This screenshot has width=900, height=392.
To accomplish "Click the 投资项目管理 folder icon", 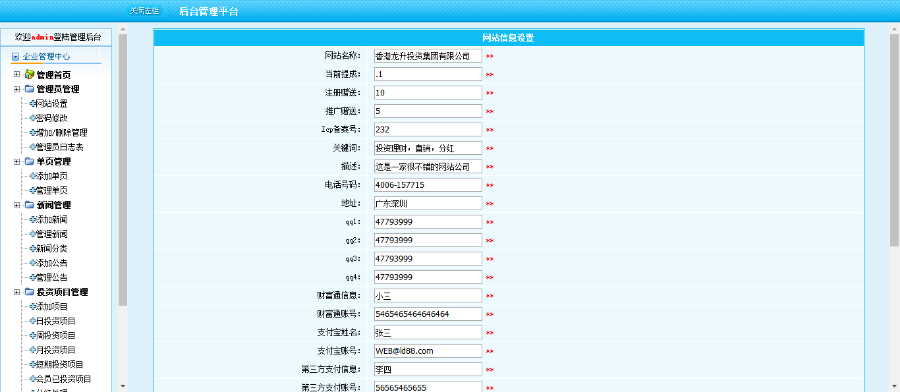I will 29,292.
